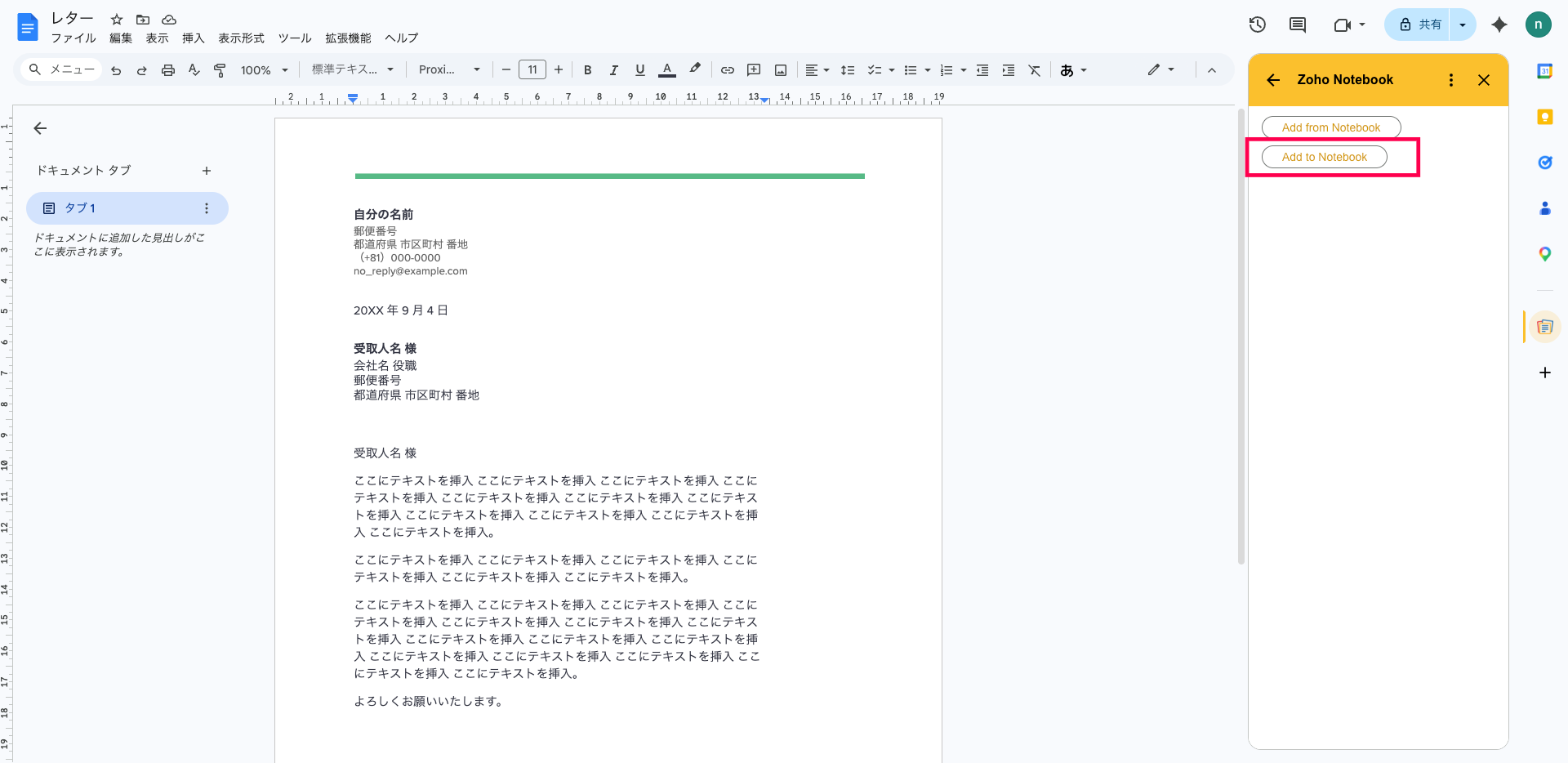Toggle italic text style
The height and width of the screenshot is (763, 1568).
pos(613,70)
